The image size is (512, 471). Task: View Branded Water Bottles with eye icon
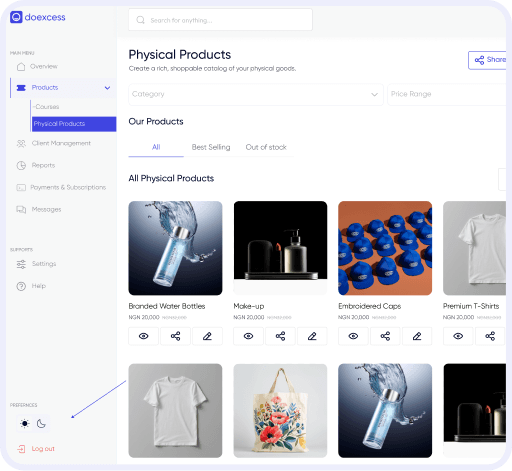tap(144, 336)
